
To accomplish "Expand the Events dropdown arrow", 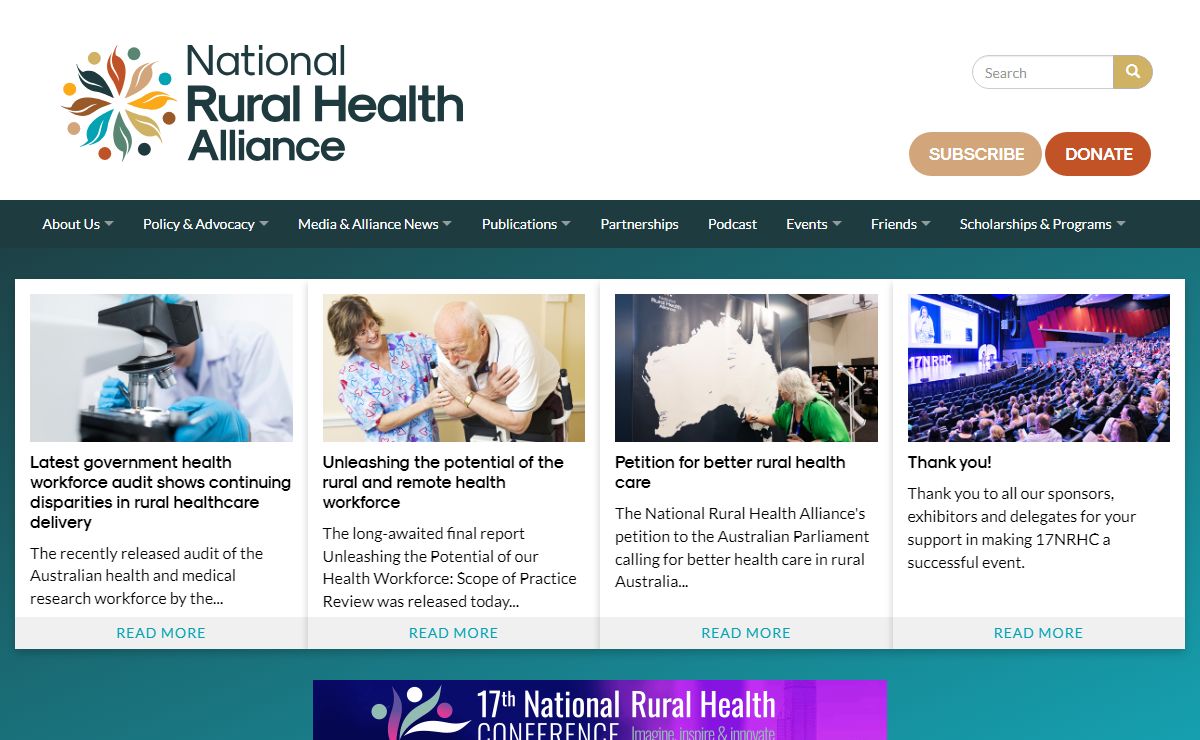I will 837,224.
